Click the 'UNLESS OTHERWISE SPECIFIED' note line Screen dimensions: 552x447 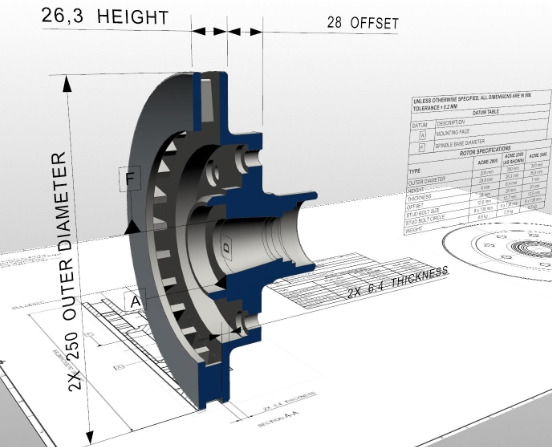tap(472, 98)
